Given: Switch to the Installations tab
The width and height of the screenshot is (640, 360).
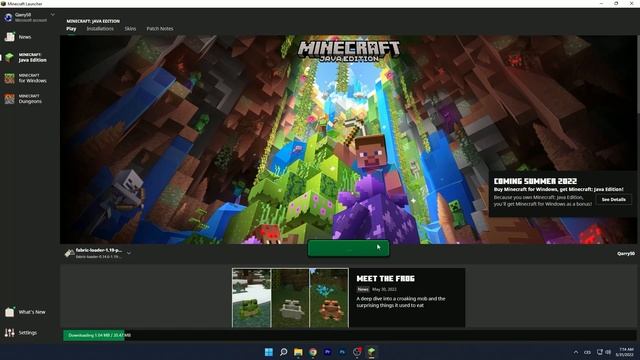Looking at the screenshot, I should pos(100,29).
